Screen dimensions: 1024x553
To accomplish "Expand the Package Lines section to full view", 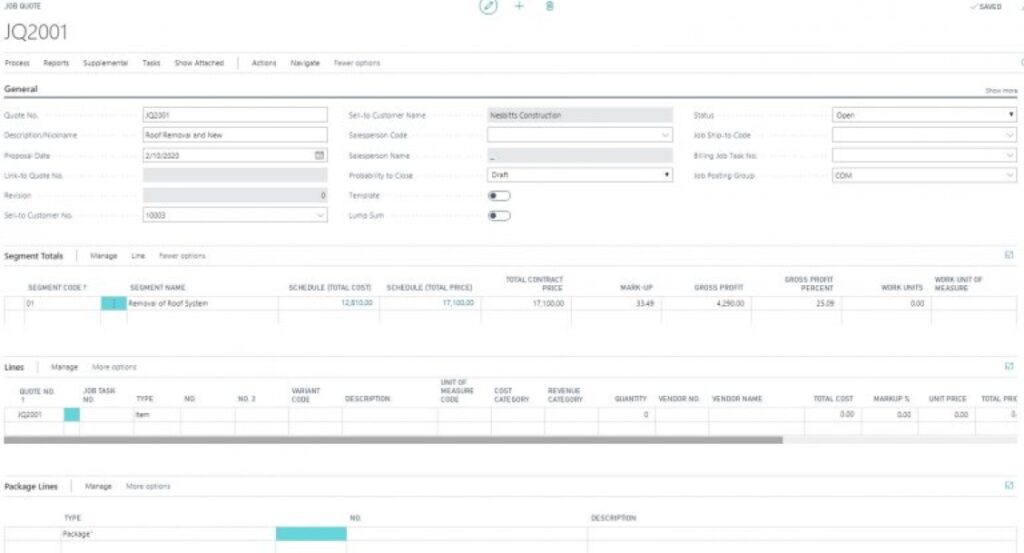I will point(1008,486).
